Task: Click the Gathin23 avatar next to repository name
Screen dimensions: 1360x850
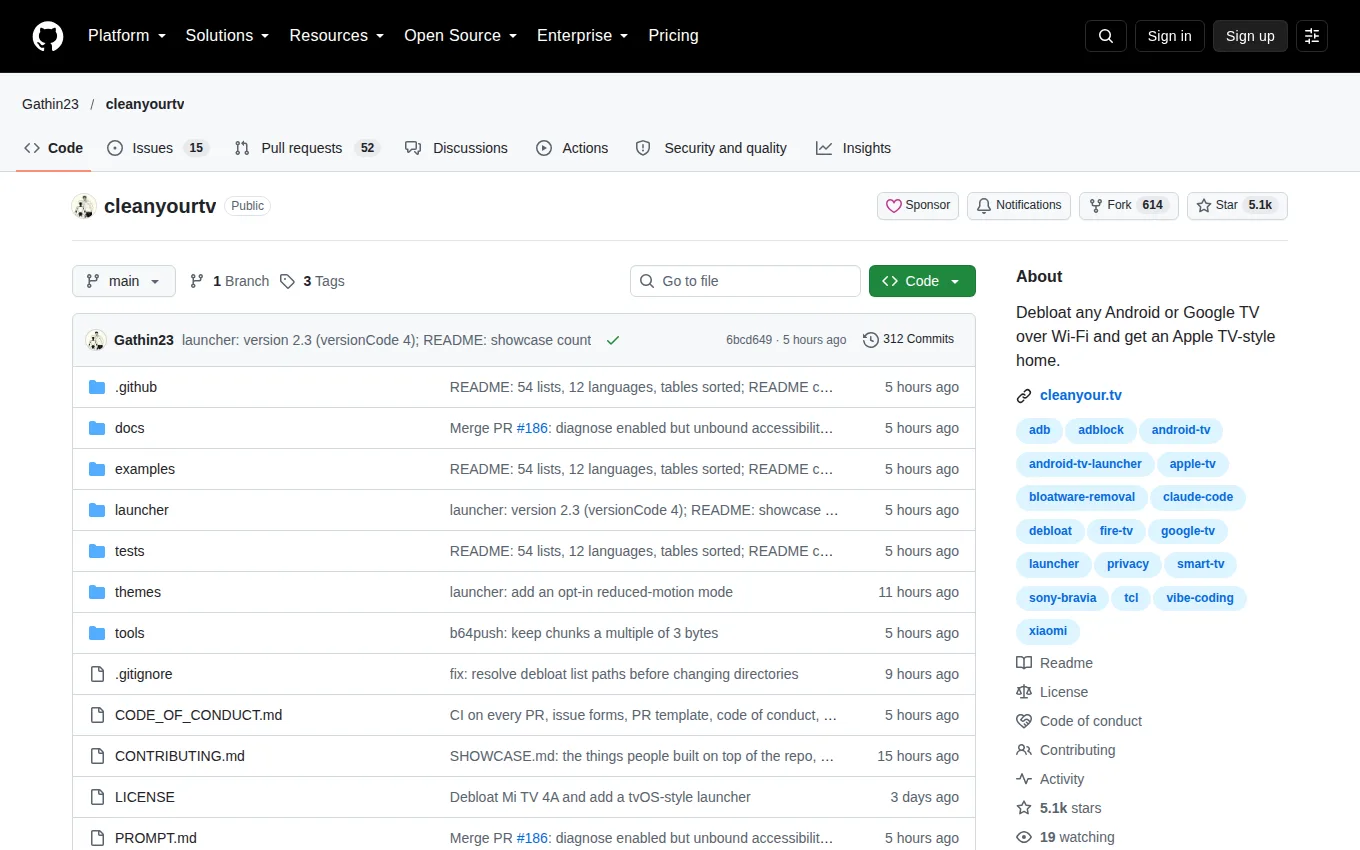Action: (84, 206)
